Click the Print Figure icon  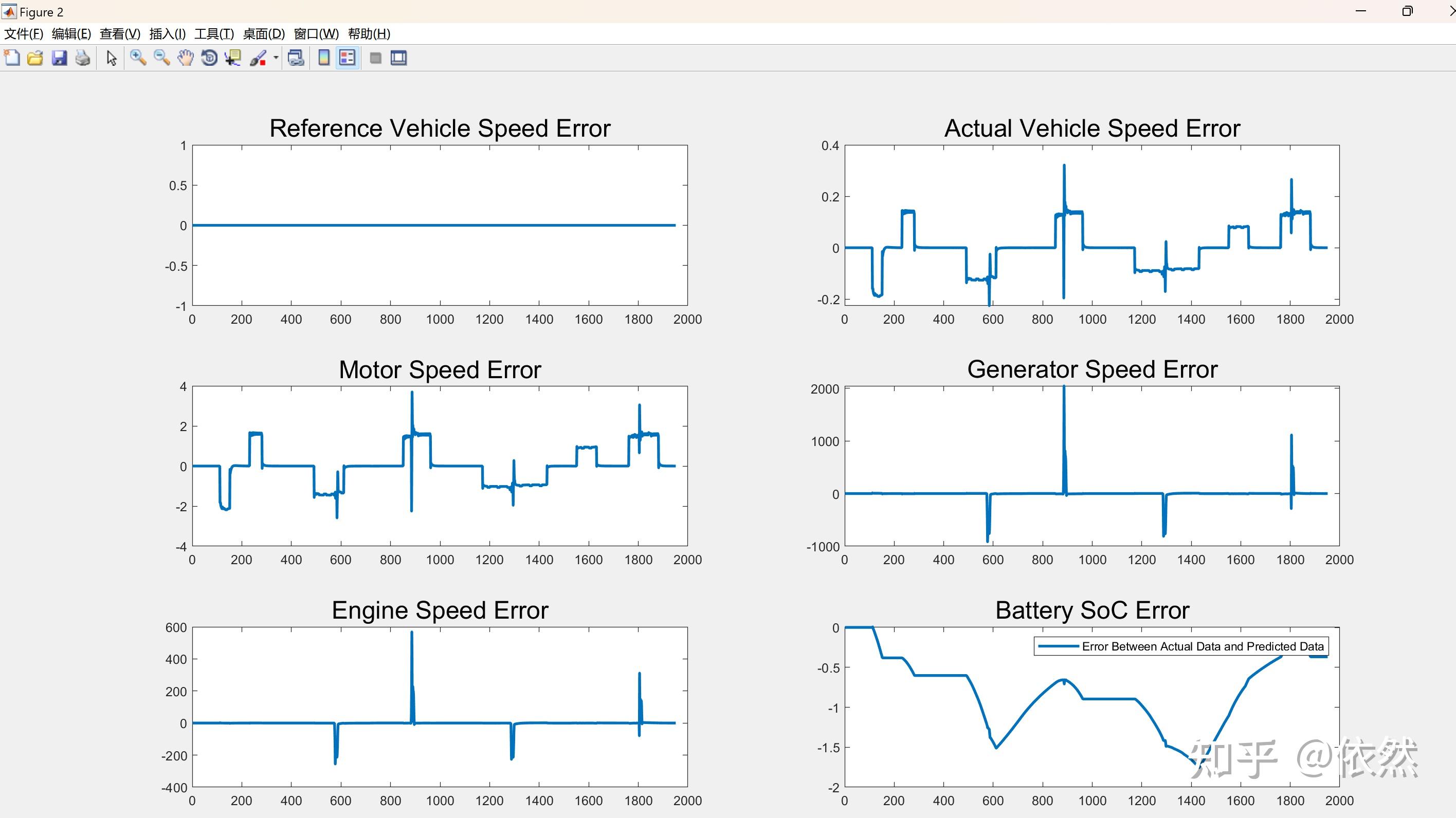[x=83, y=58]
